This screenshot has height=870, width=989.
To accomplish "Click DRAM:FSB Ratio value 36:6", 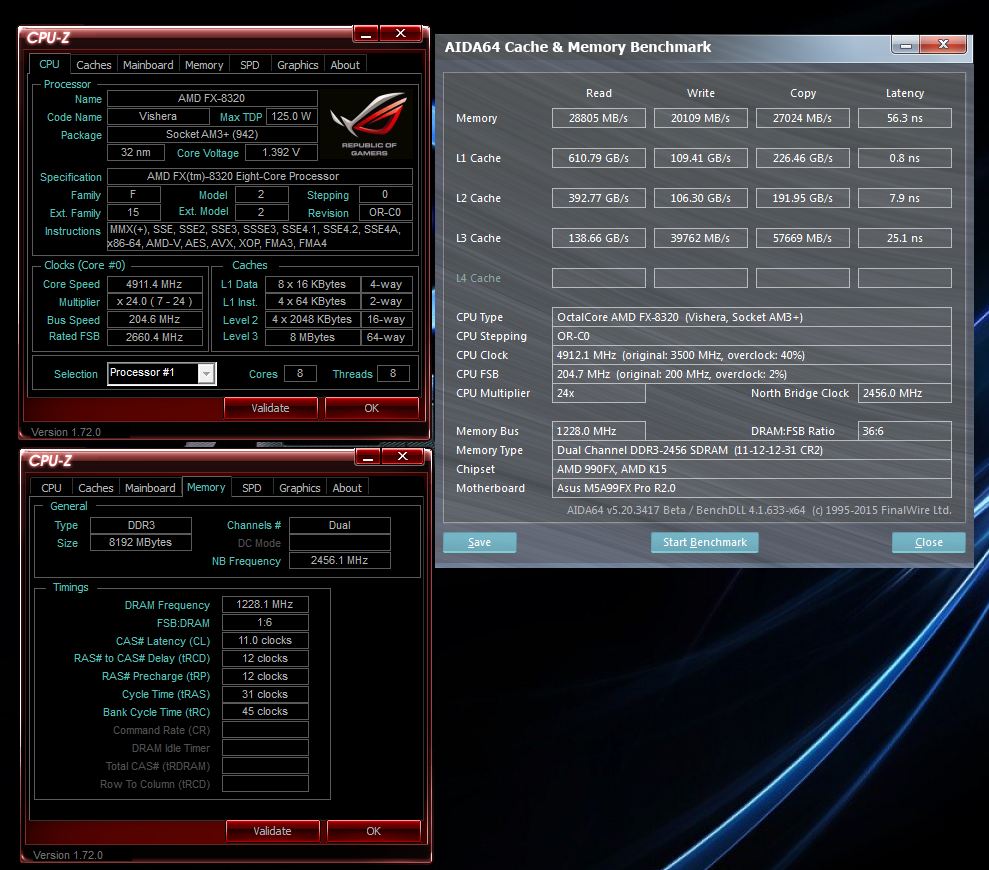I will tap(904, 431).
